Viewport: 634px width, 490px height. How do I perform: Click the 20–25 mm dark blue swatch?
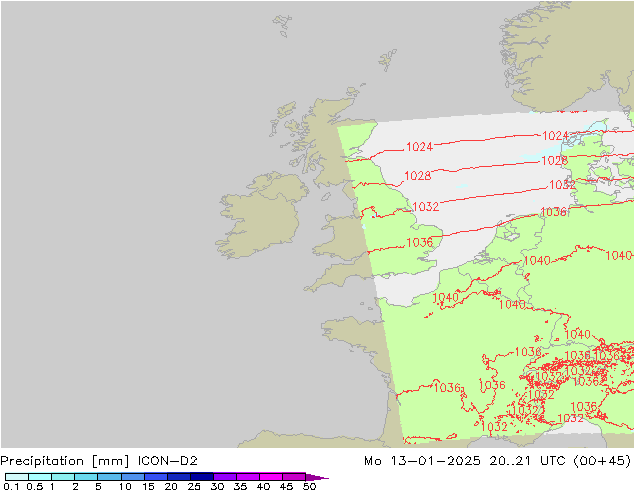pyautogui.click(x=179, y=477)
